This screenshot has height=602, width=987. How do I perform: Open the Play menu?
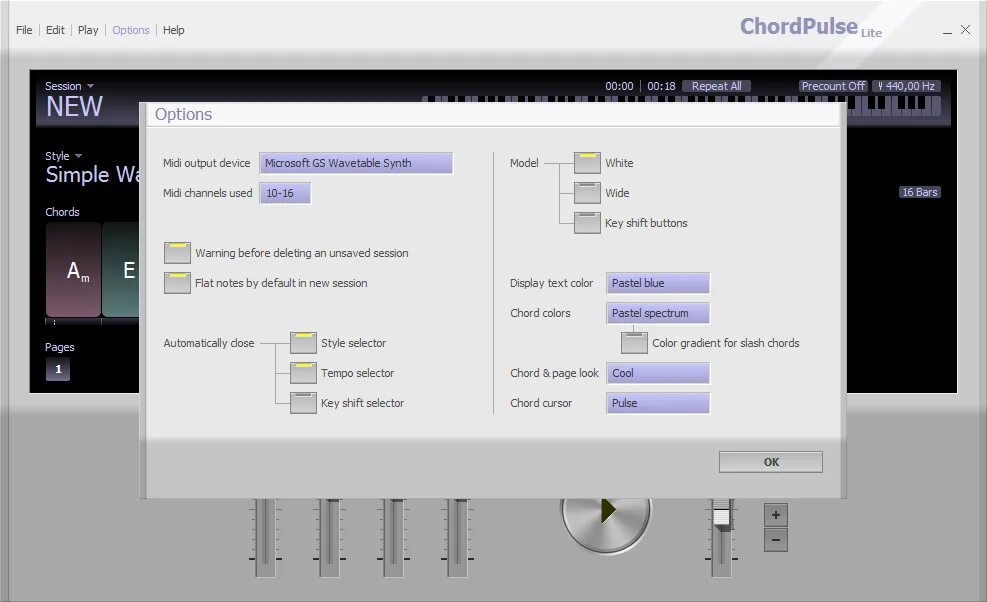pos(88,30)
